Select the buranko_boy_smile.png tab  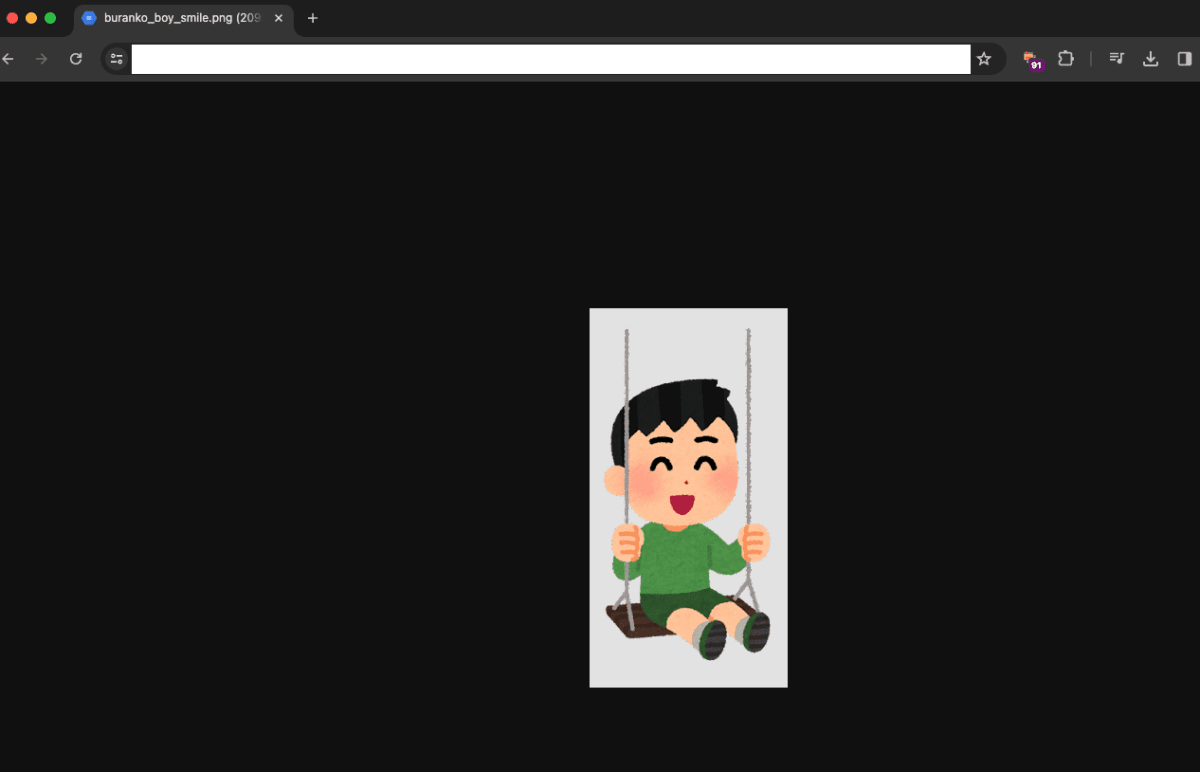pos(182,18)
